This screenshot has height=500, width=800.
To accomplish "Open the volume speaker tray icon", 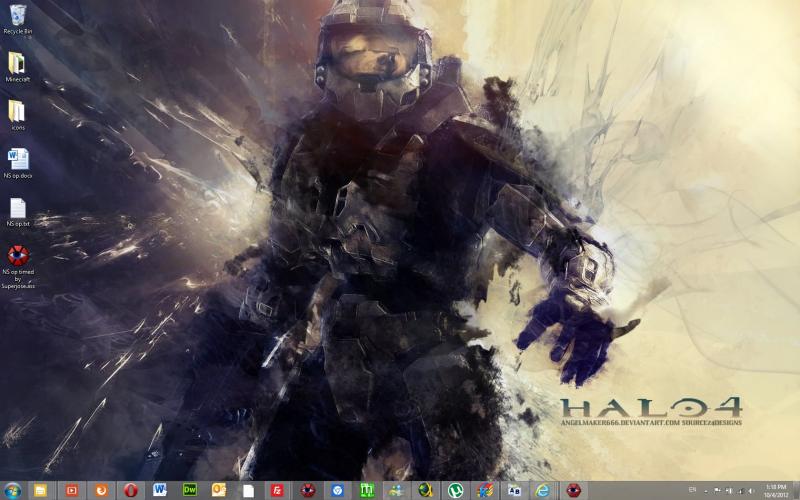I will [x=751, y=491].
